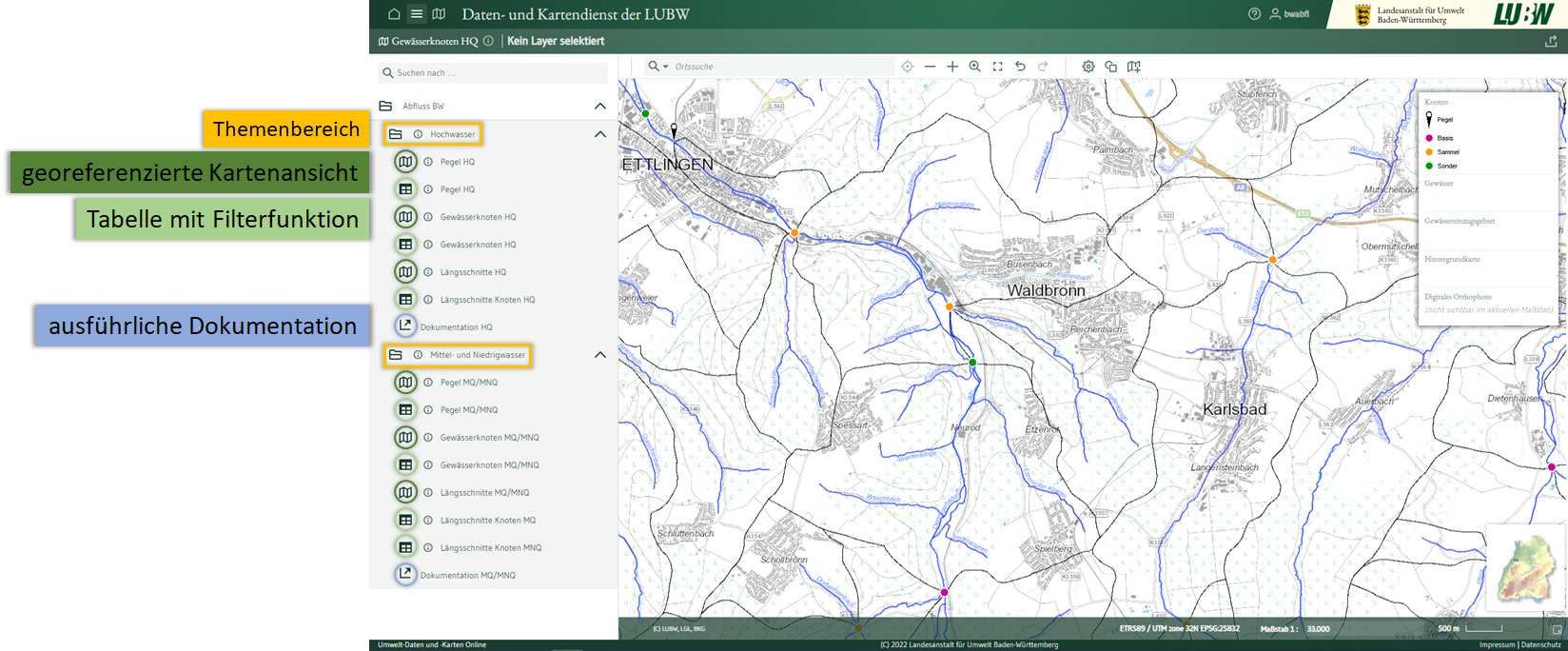Open the map view icon for Gewässerknoten HQ
Viewport: 1568px width, 651px height.
[x=405, y=217]
